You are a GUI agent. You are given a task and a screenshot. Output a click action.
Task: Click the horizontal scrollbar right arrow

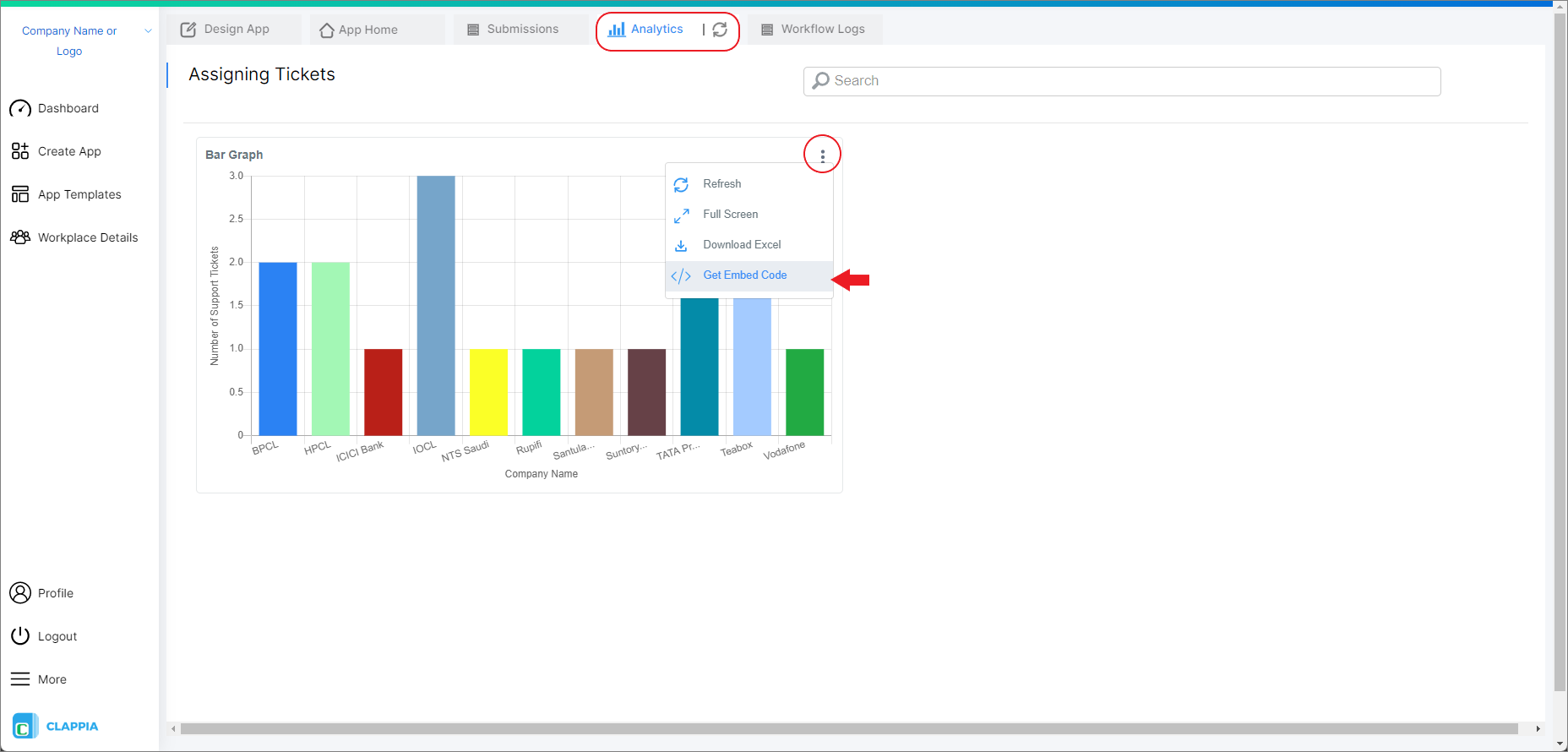pos(1538,728)
